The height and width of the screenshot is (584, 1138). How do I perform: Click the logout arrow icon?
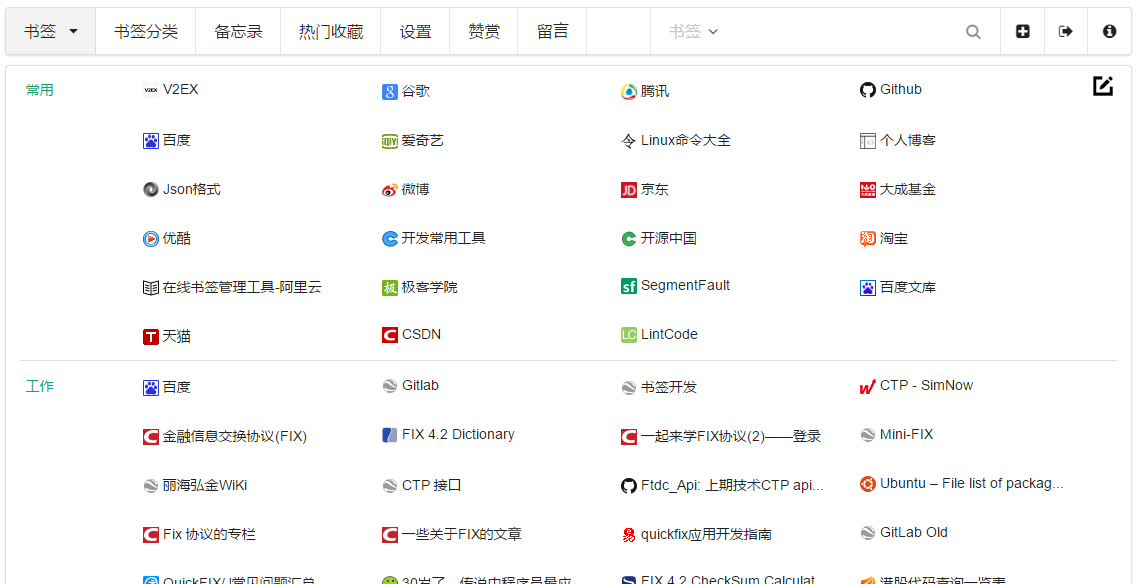(1066, 32)
